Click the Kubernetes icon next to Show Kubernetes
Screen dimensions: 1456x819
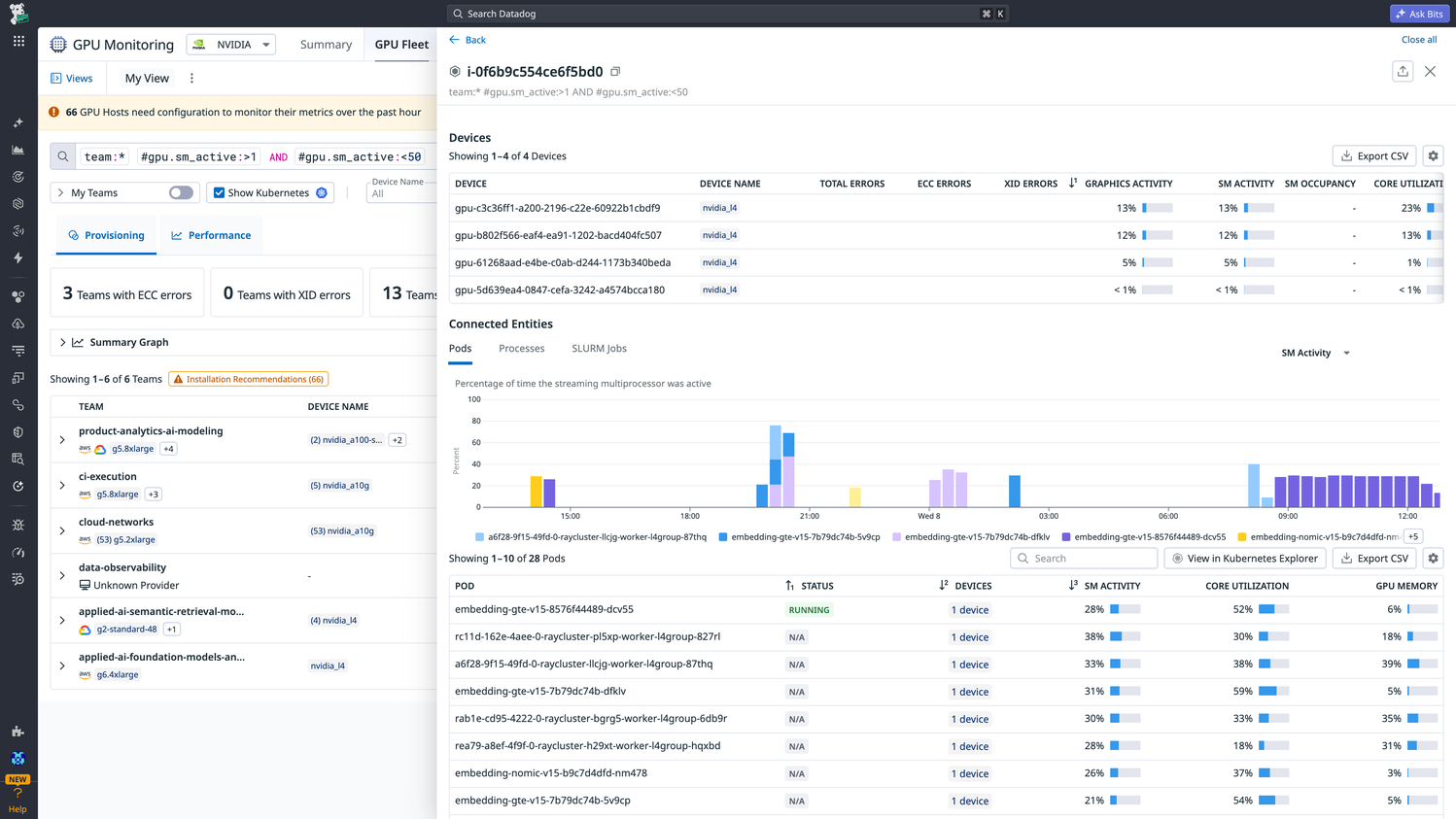click(322, 193)
